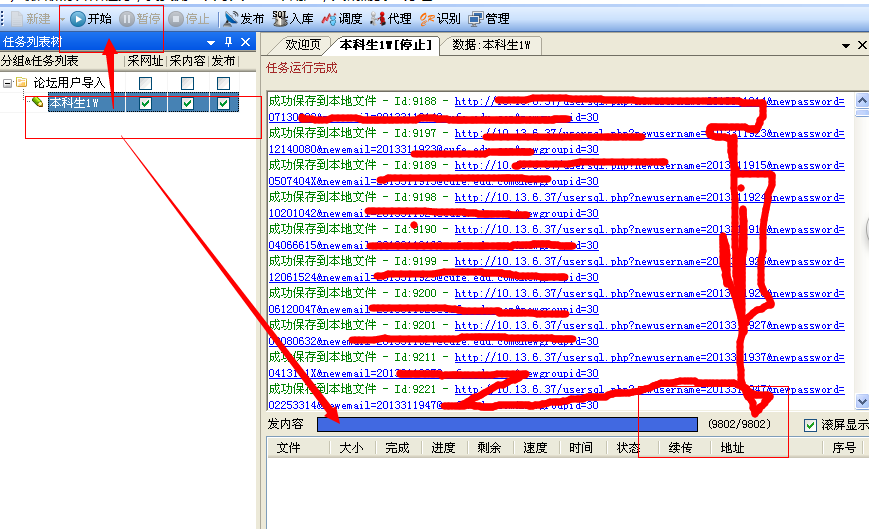Open the 管理 management tool
This screenshot has height=529, width=869.
tap(489, 19)
